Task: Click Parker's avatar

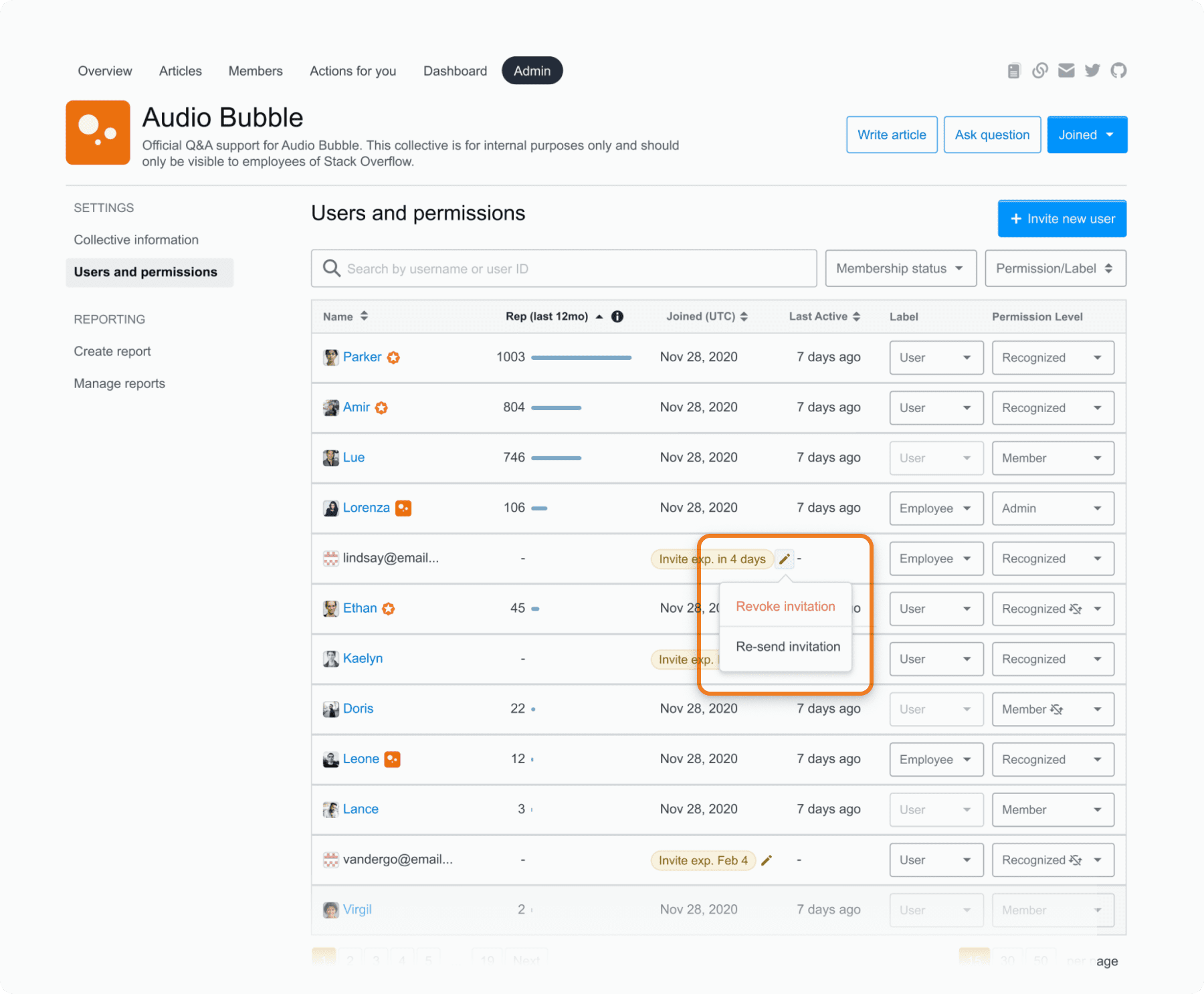Action: click(330, 357)
